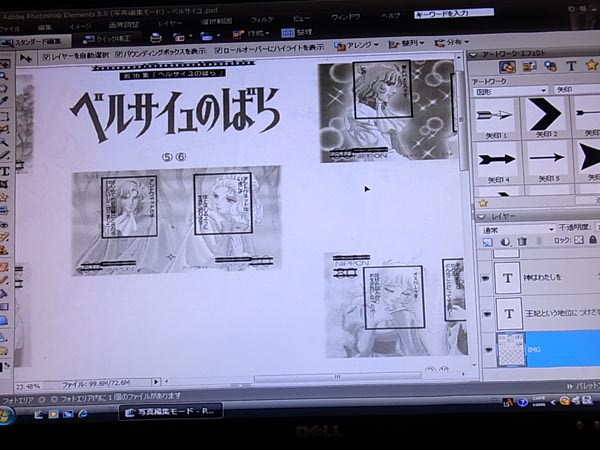This screenshot has height=450, width=600.
Task: Toggle lock transparent pixels icon
Action: (579, 240)
